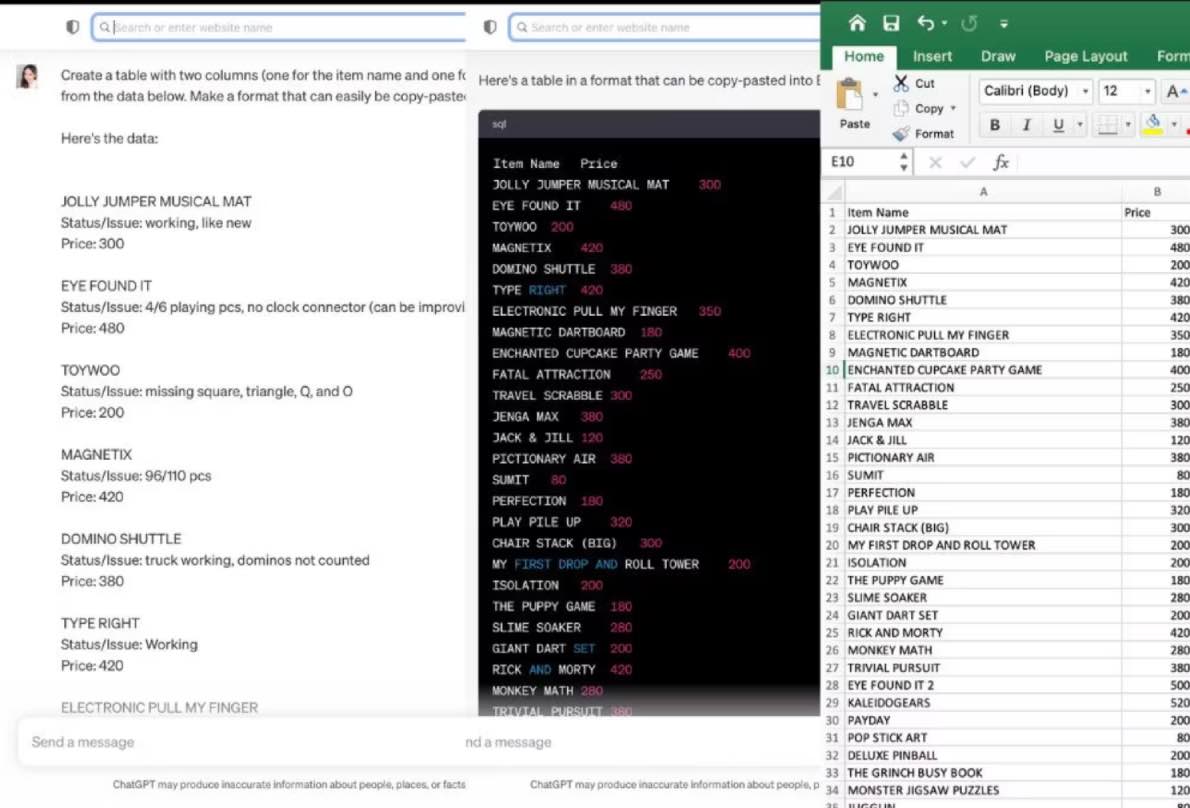Select row 10 header

coord(833,370)
